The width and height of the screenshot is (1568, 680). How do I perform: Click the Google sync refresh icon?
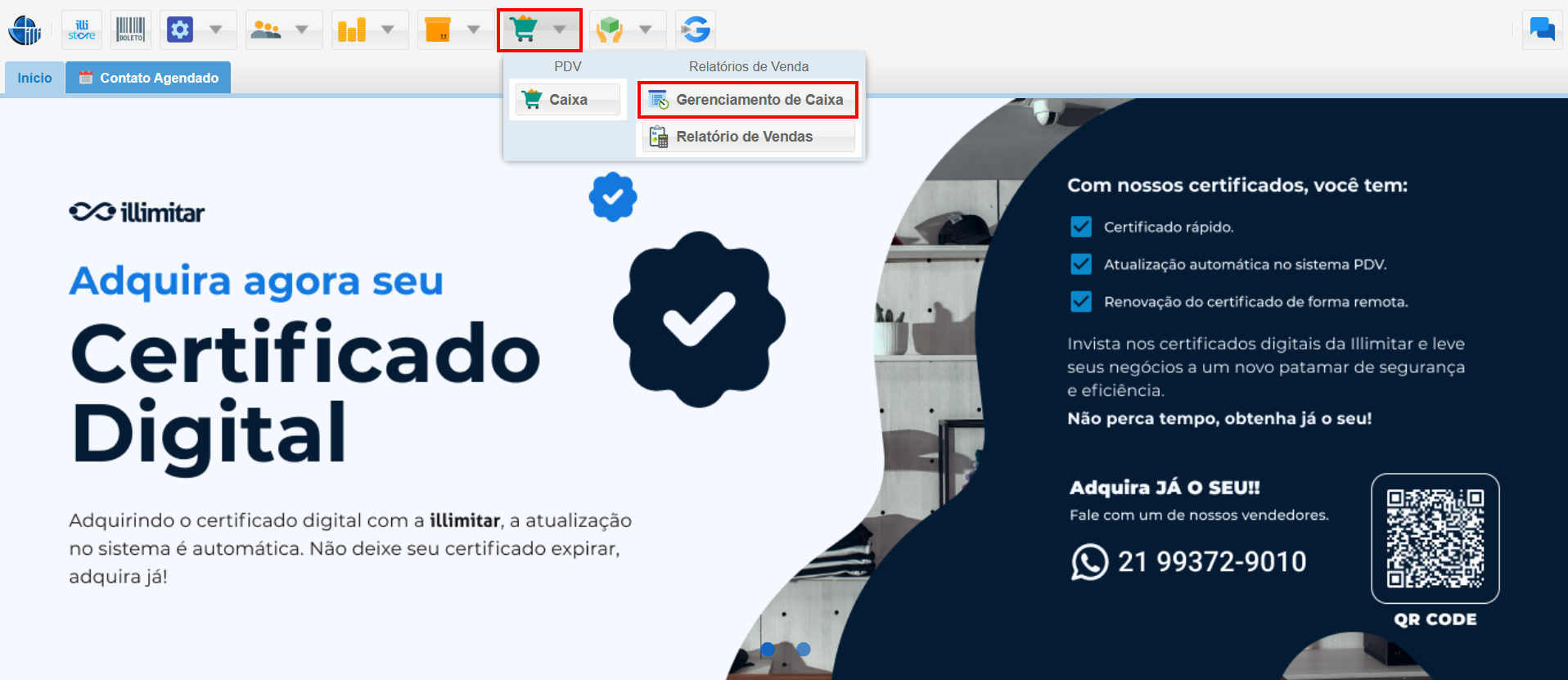coord(696,30)
